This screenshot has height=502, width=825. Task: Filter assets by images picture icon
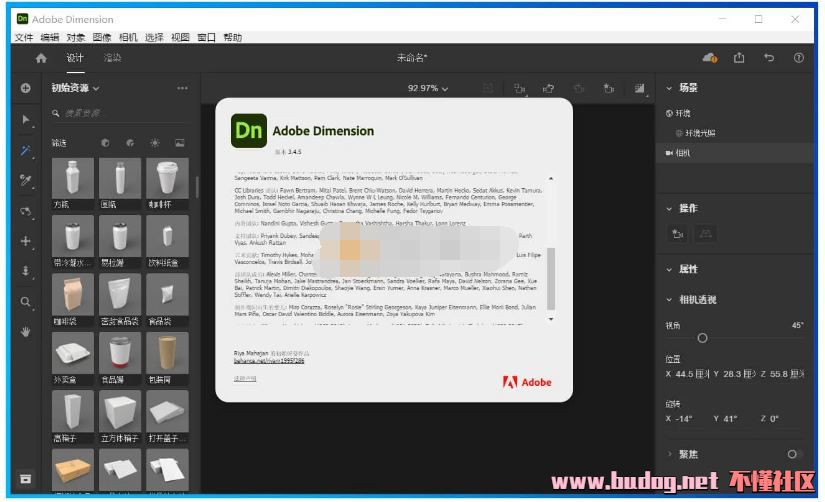179,143
